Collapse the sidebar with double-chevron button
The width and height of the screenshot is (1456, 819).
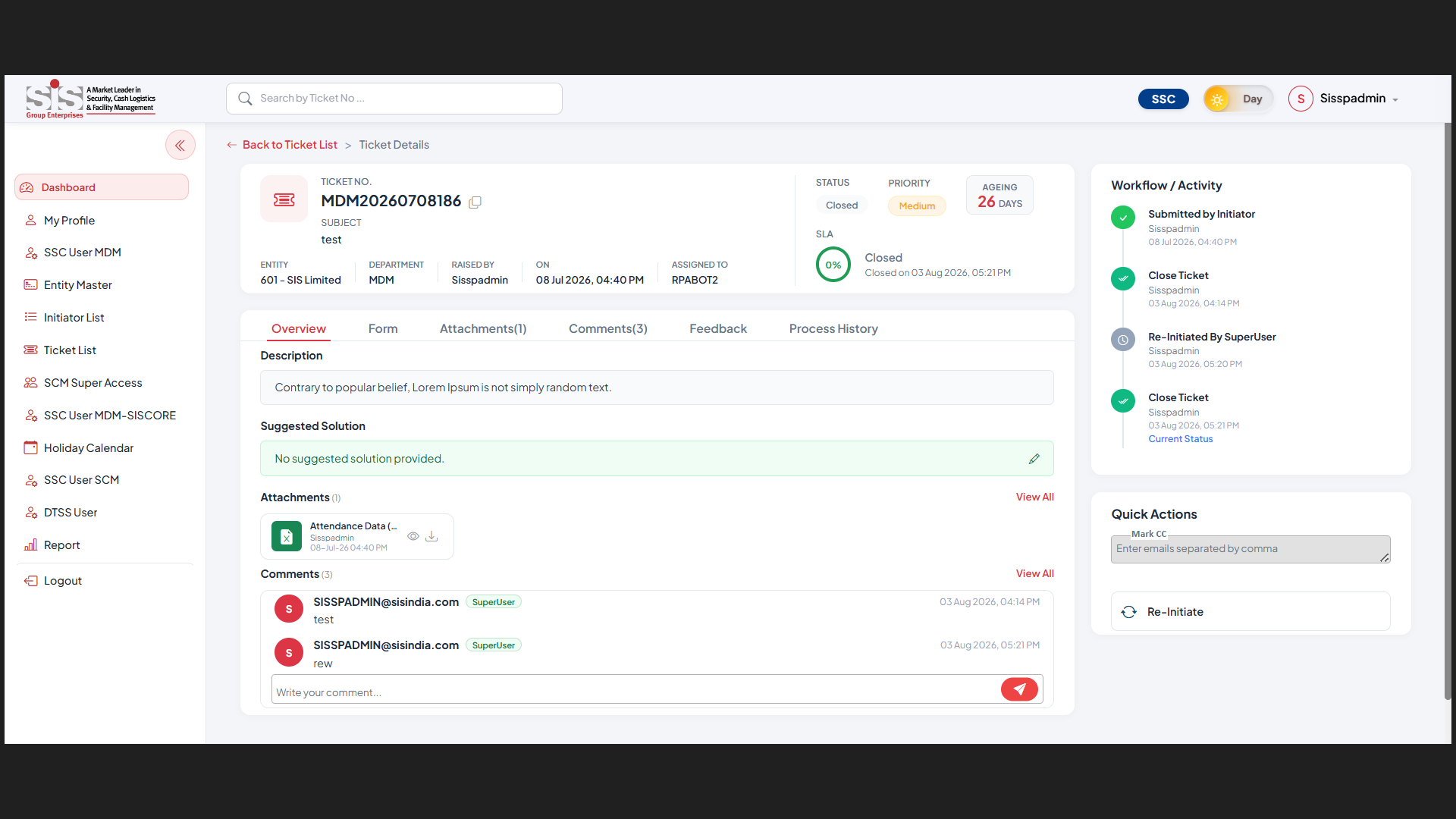pos(180,146)
